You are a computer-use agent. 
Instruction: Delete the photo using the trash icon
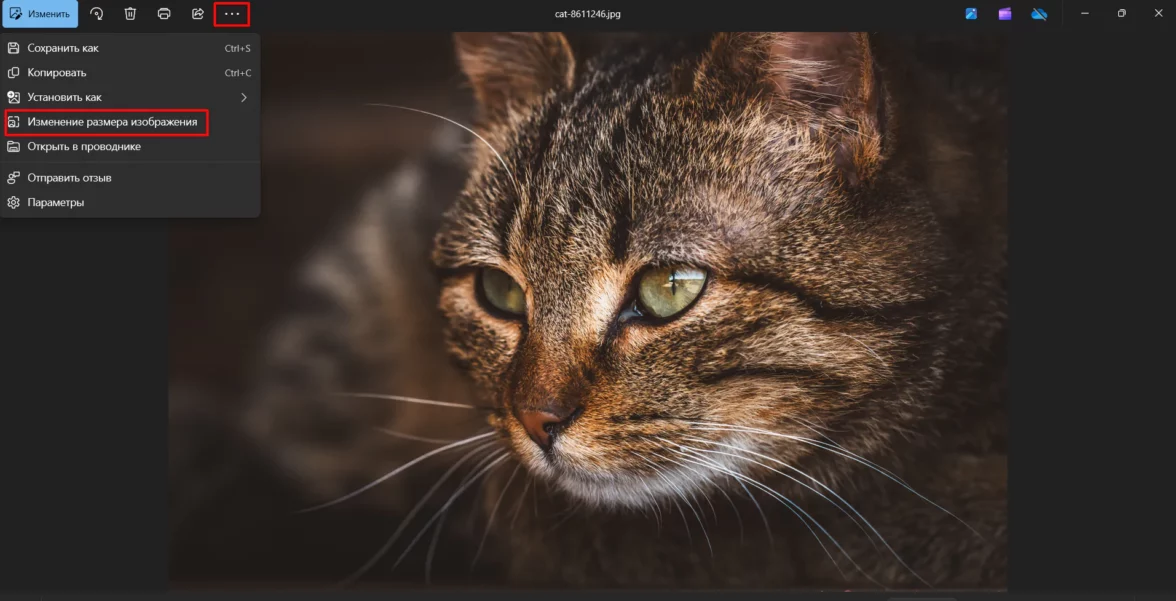130,14
